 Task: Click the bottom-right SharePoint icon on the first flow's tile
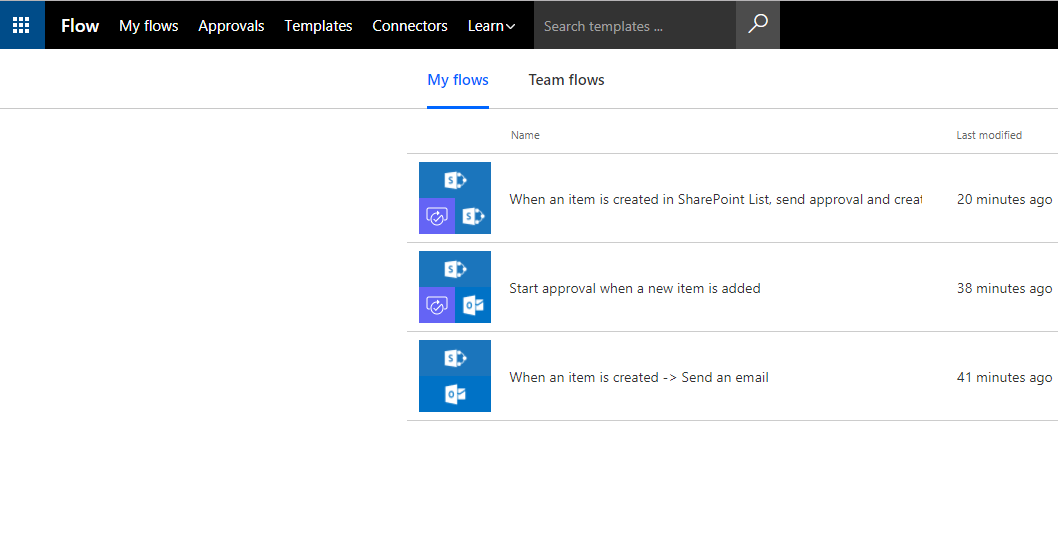tap(473, 216)
